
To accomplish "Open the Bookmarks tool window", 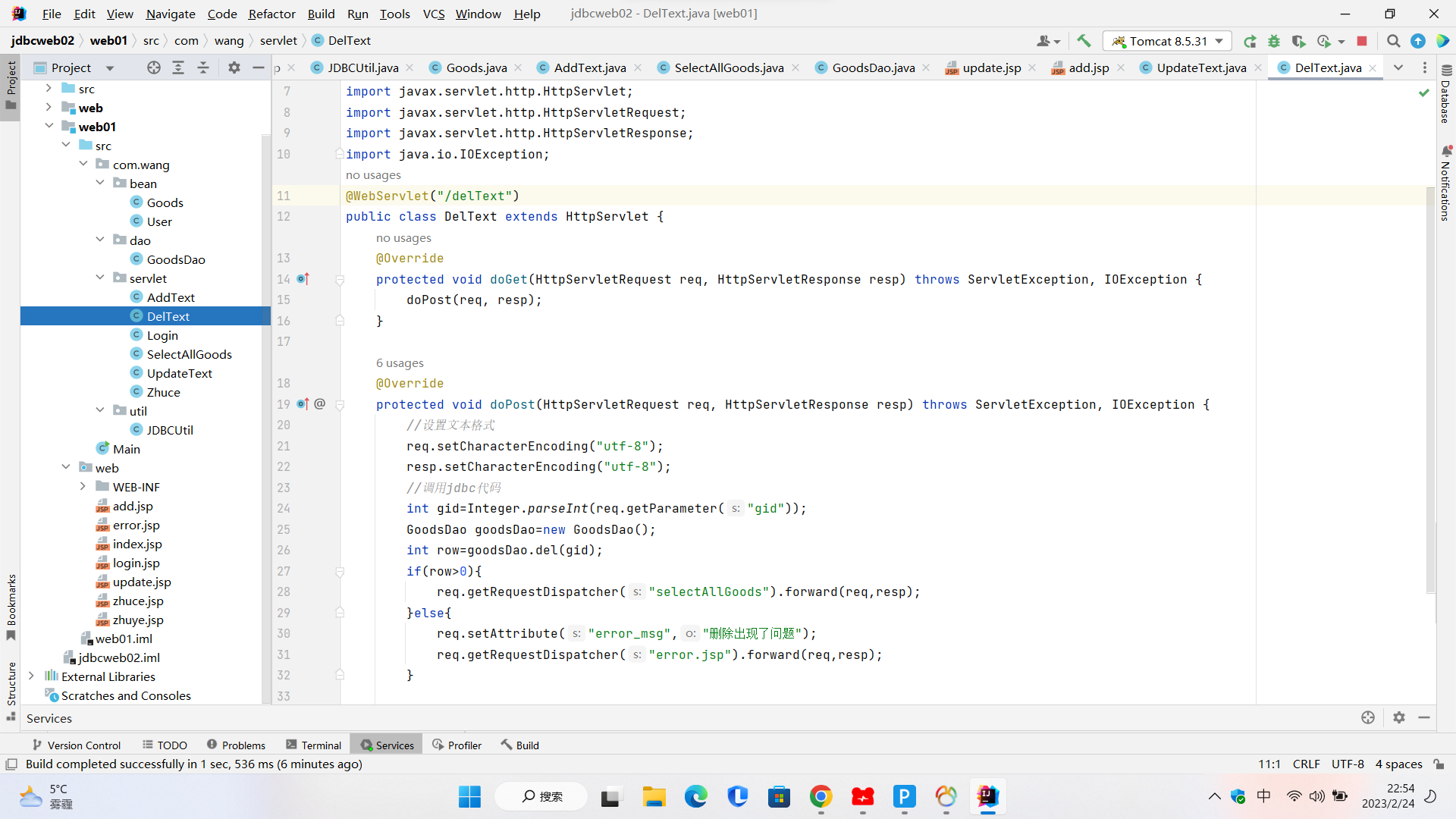I will [x=11, y=607].
